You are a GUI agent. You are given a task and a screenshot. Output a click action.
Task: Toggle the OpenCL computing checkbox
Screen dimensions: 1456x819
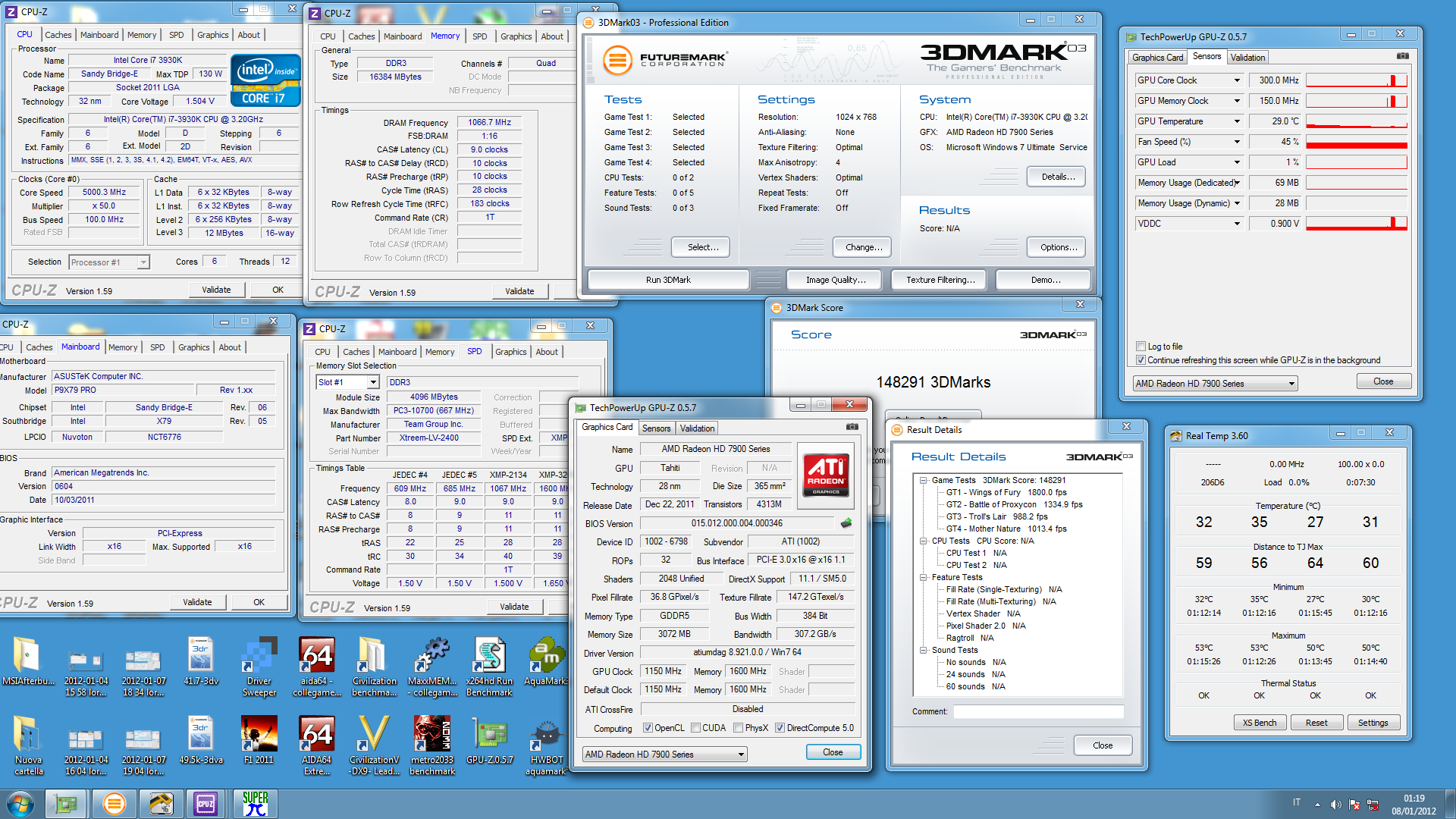648,728
